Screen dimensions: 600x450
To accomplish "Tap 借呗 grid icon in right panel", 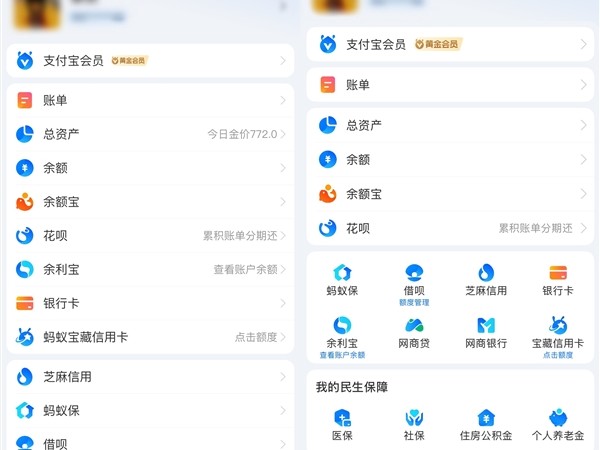I will (x=414, y=272).
